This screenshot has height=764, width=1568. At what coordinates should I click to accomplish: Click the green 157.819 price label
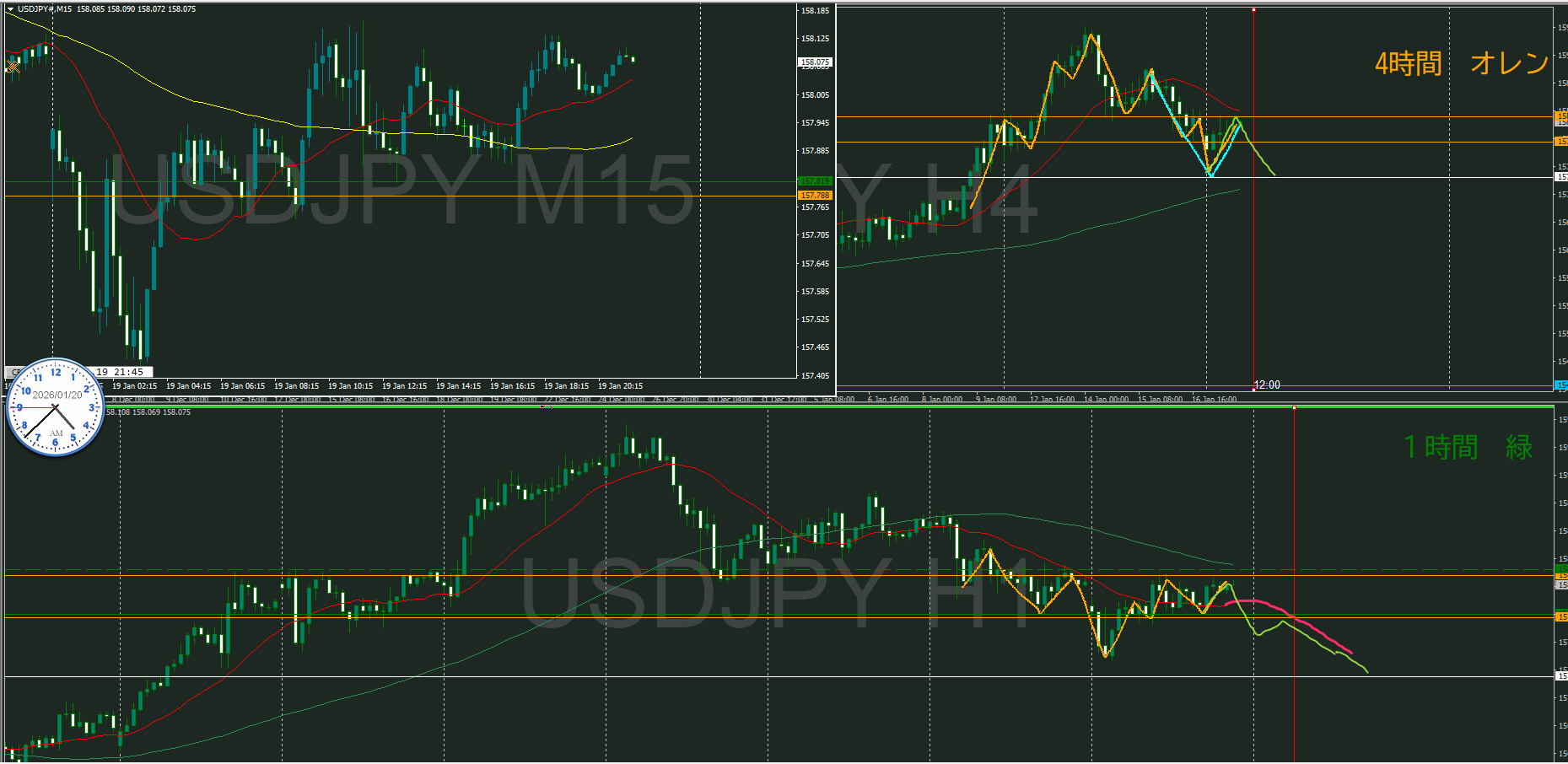click(815, 181)
